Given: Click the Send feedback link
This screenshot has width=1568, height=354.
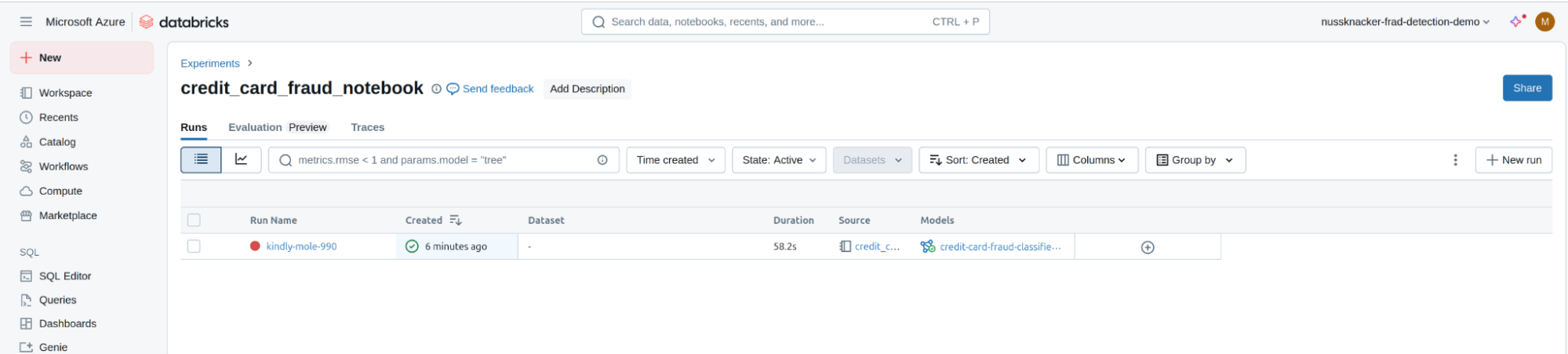Looking at the screenshot, I should (x=490, y=89).
